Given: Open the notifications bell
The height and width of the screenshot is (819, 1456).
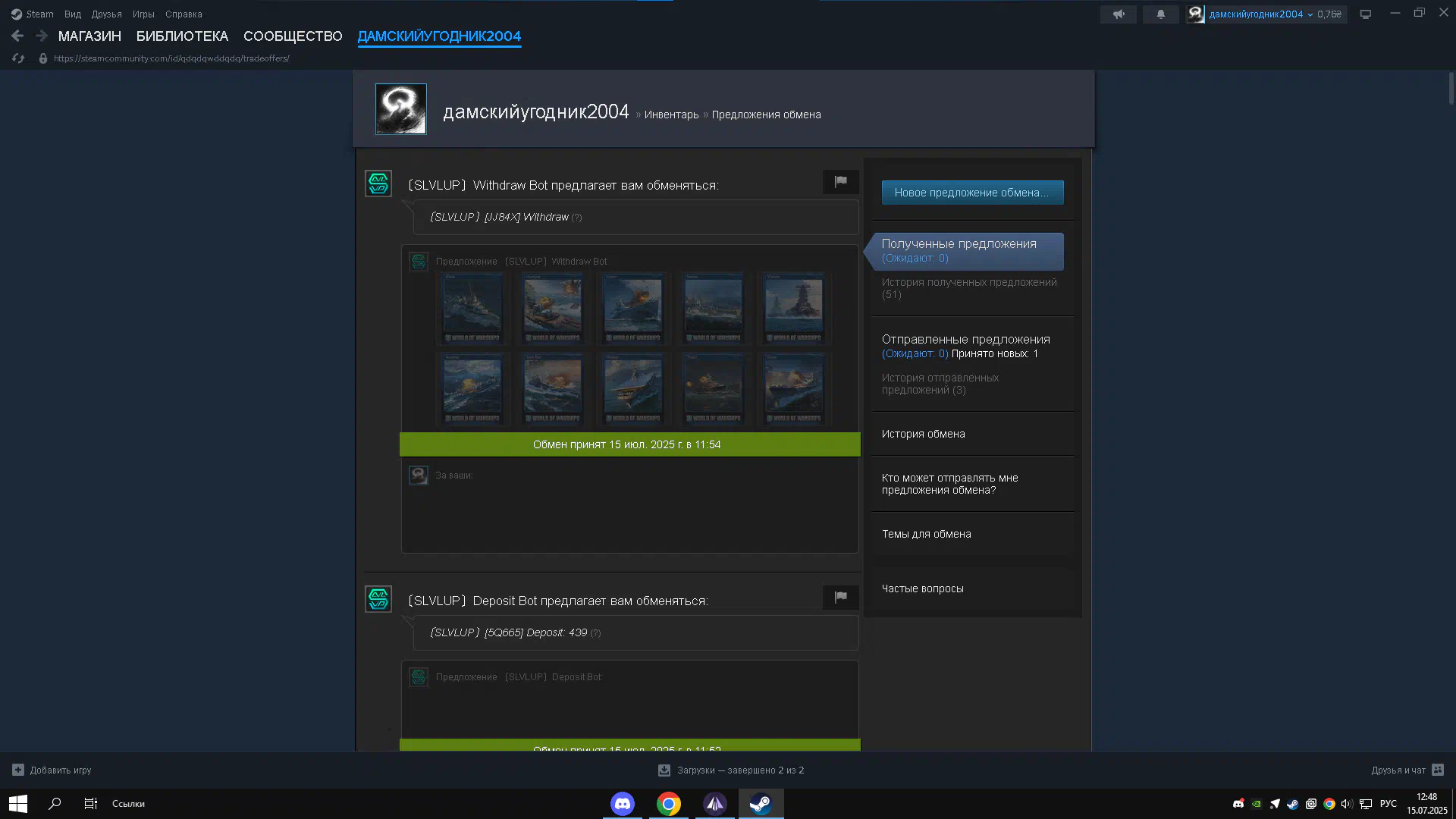Looking at the screenshot, I should click(1160, 14).
